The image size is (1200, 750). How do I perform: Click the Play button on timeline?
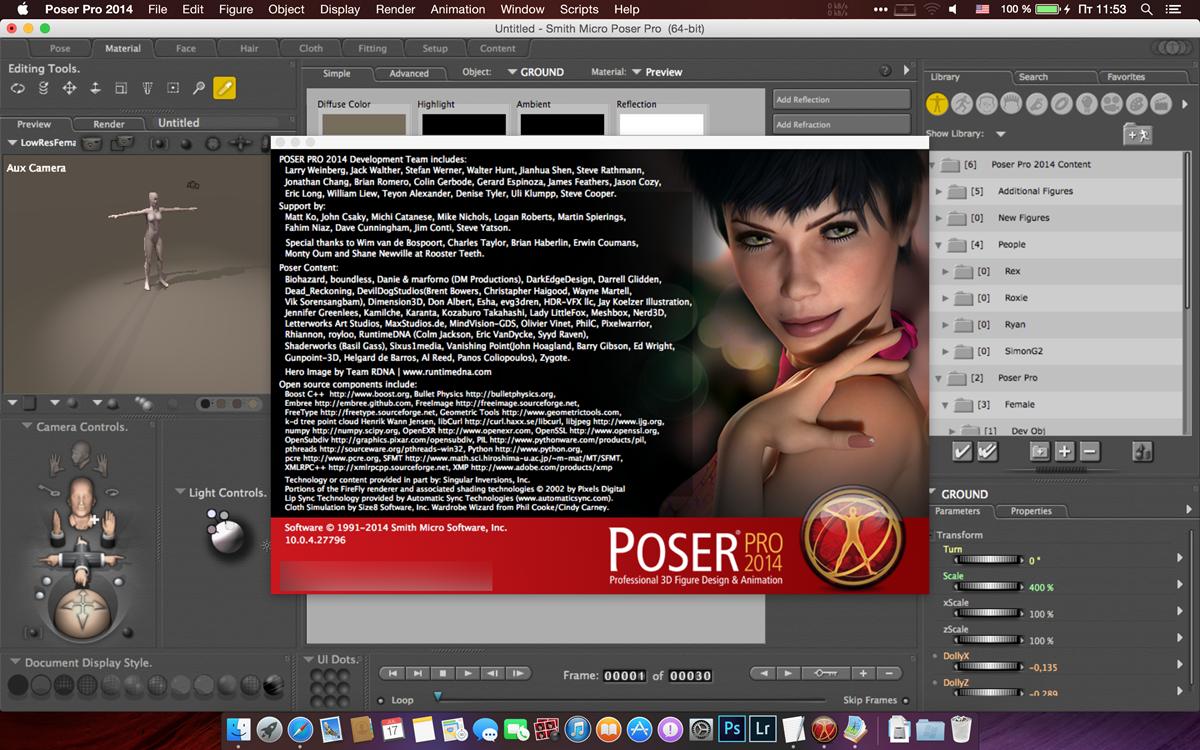click(x=469, y=674)
